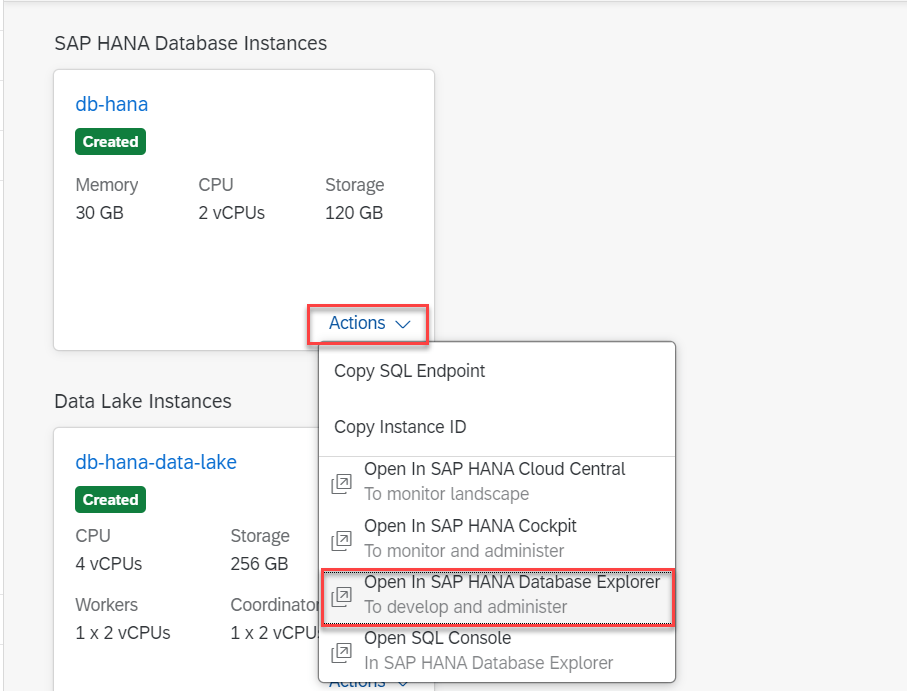Launch Open SQL Console option

coord(437,638)
